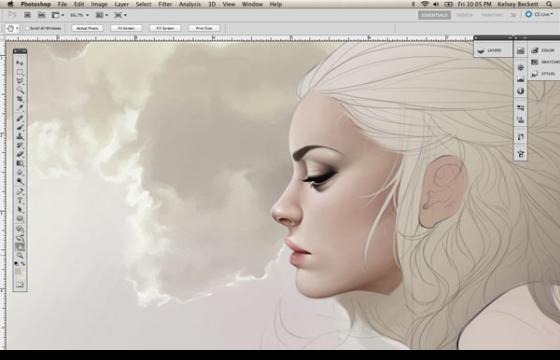Image resolution: width=560 pixels, height=360 pixels.
Task: Open the Edit menu
Action: pyautogui.click(x=79, y=4)
